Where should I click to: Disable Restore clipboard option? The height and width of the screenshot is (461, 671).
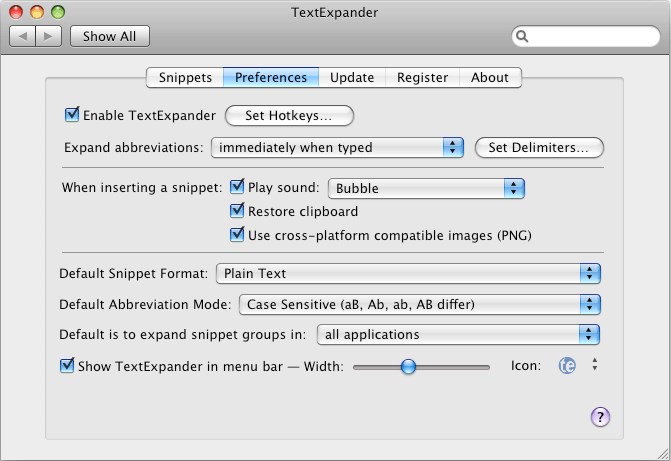pos(237,211)
